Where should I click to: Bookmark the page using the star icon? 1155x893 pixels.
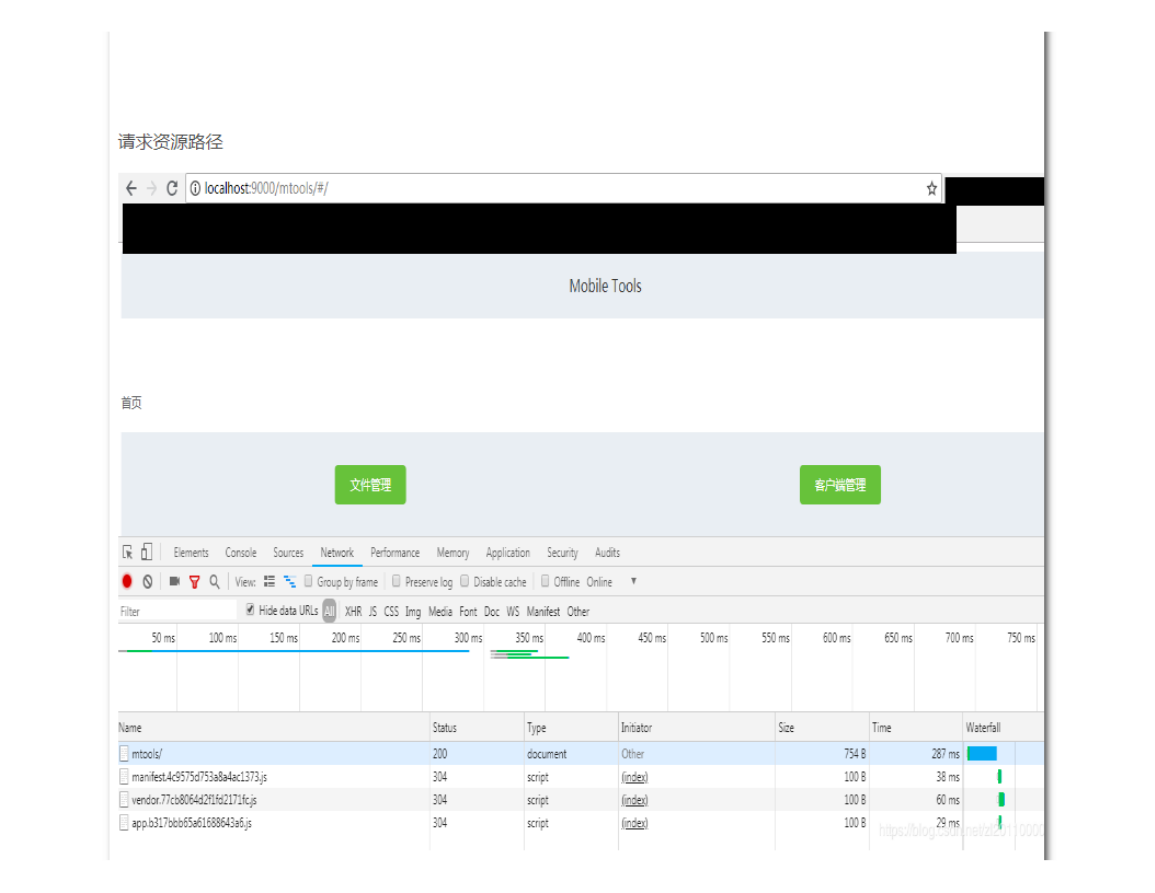pos(932,189)
